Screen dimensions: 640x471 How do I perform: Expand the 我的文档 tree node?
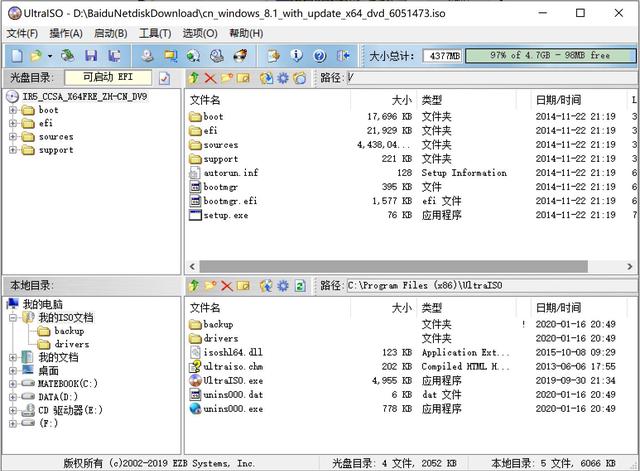click(x=13, y=358)
